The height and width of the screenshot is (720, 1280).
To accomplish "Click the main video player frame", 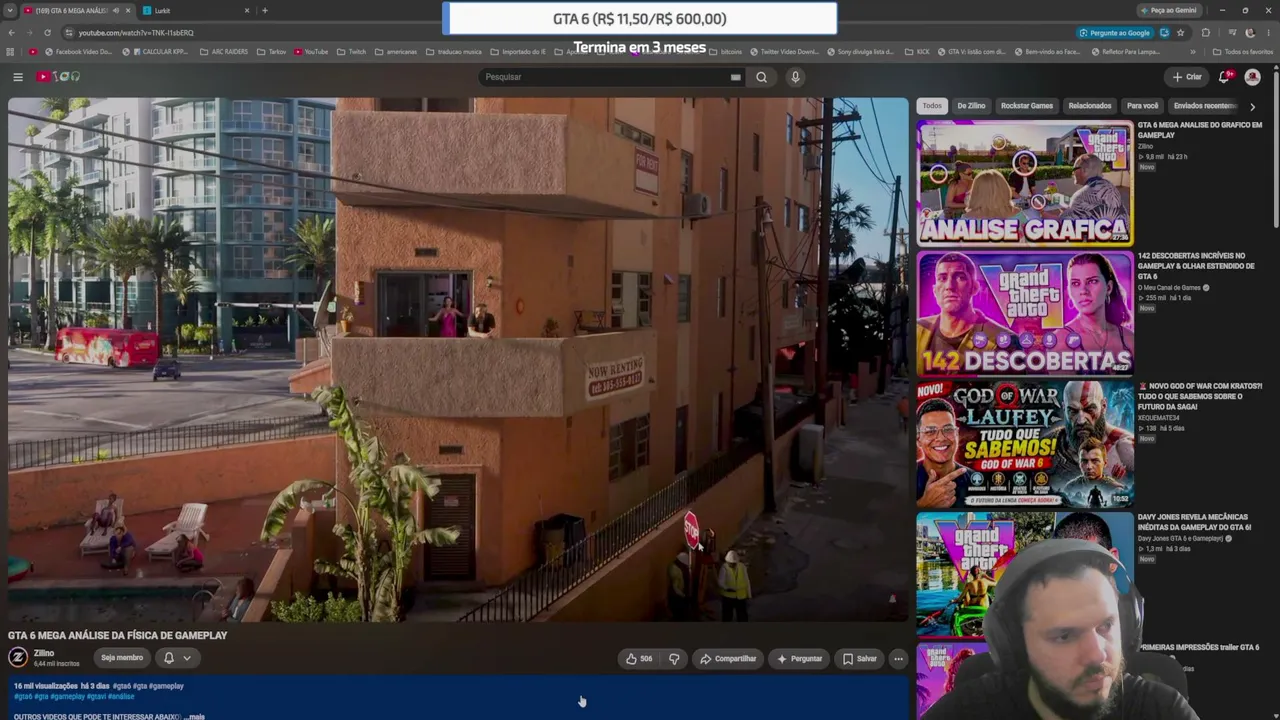I will click(458, 360).
